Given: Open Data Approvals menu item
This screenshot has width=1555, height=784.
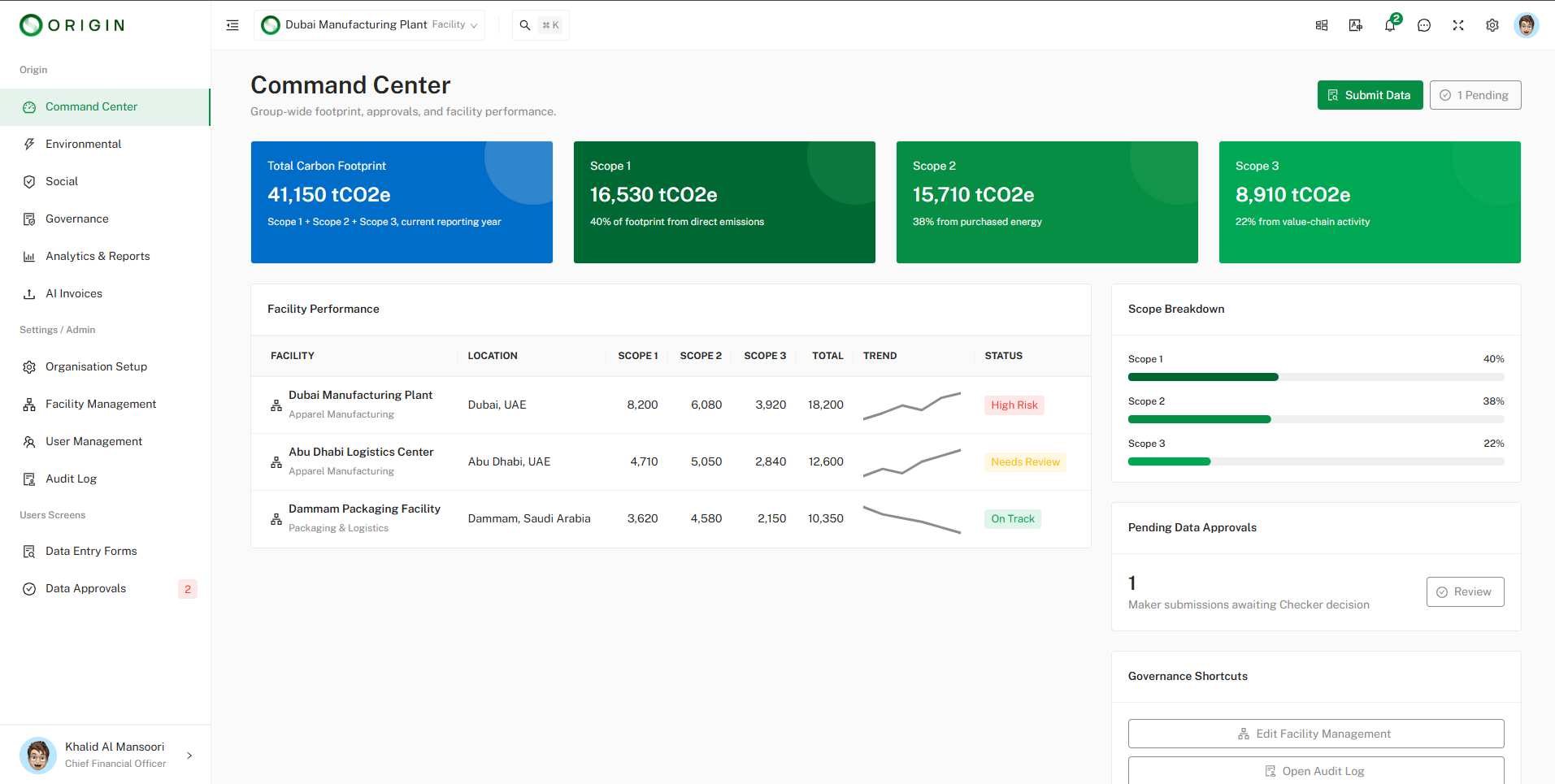Looking at the screenshot, I should click(105, 589).
